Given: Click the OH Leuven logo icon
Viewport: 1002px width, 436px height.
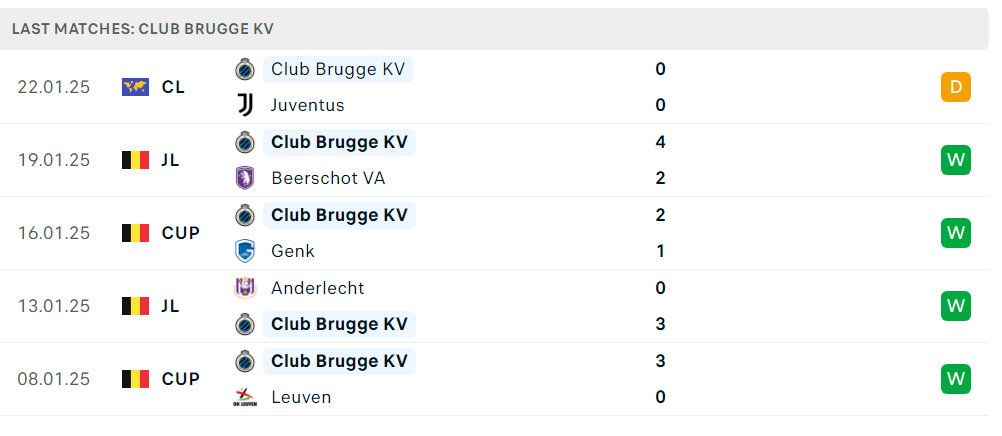Looking at the screenshot, I should [245, 398].
